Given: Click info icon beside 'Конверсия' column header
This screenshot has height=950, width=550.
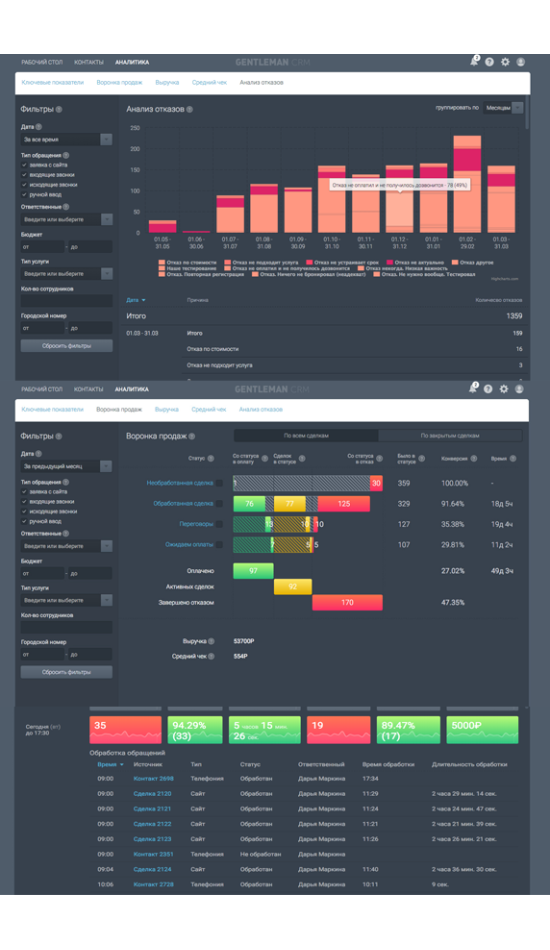Looking at the screenshot, I should 474,459.
